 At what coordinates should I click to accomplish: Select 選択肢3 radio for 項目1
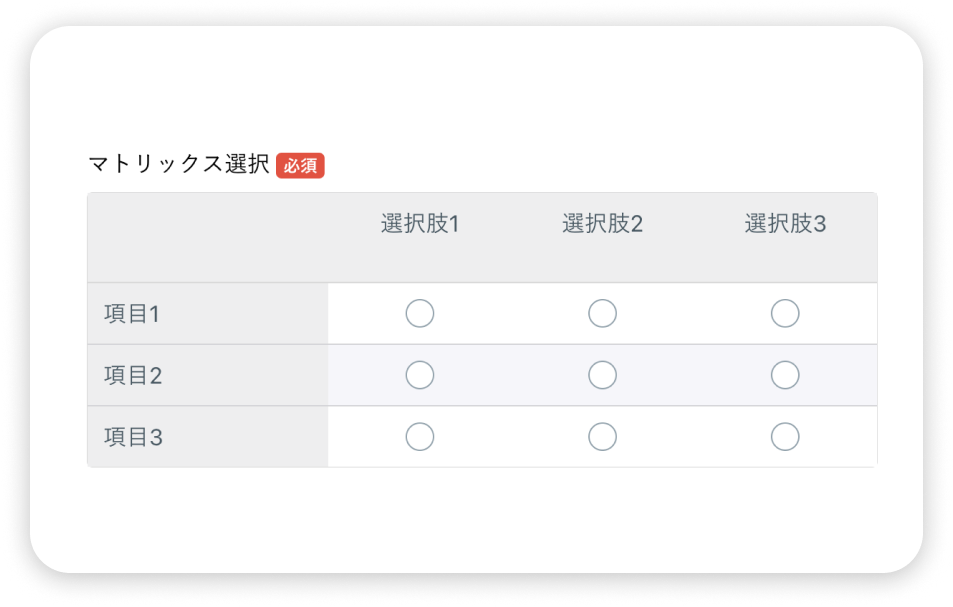(x=785, y=314)
